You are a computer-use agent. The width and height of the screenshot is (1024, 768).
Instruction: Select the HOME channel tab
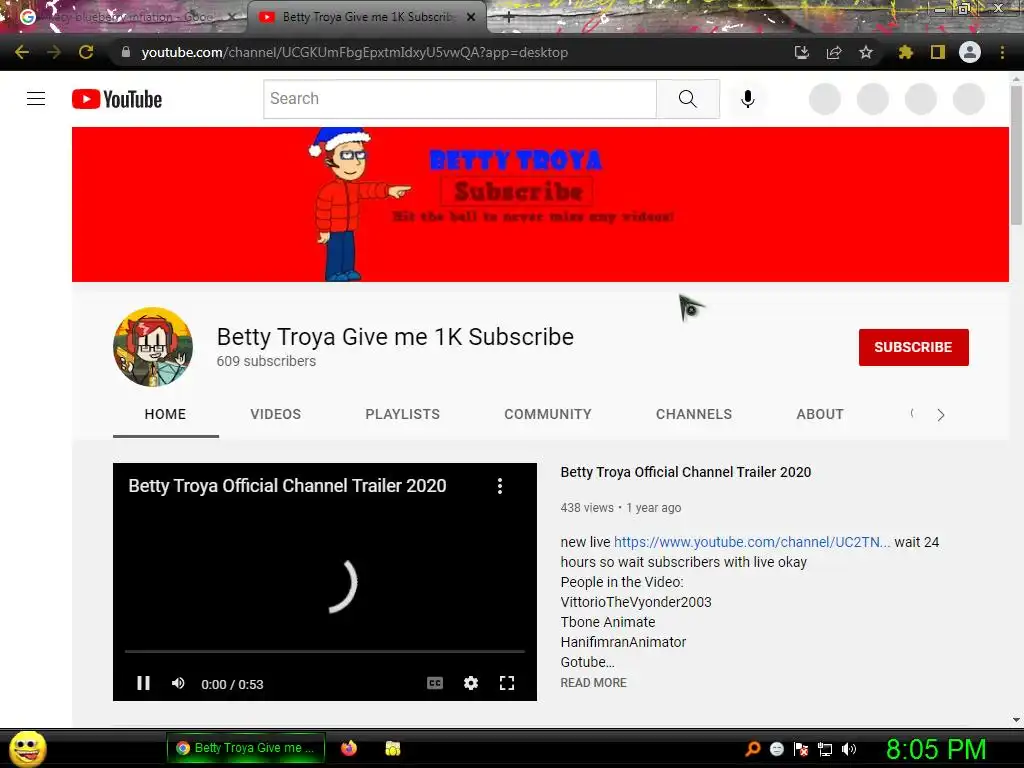(165, 414)
